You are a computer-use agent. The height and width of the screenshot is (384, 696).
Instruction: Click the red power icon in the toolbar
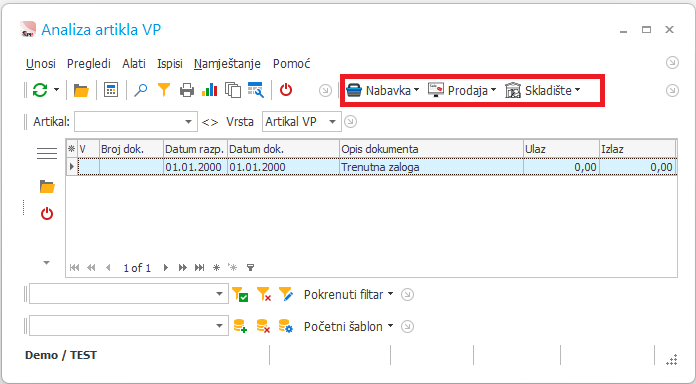pyautogui.click(x=286, y=90)
